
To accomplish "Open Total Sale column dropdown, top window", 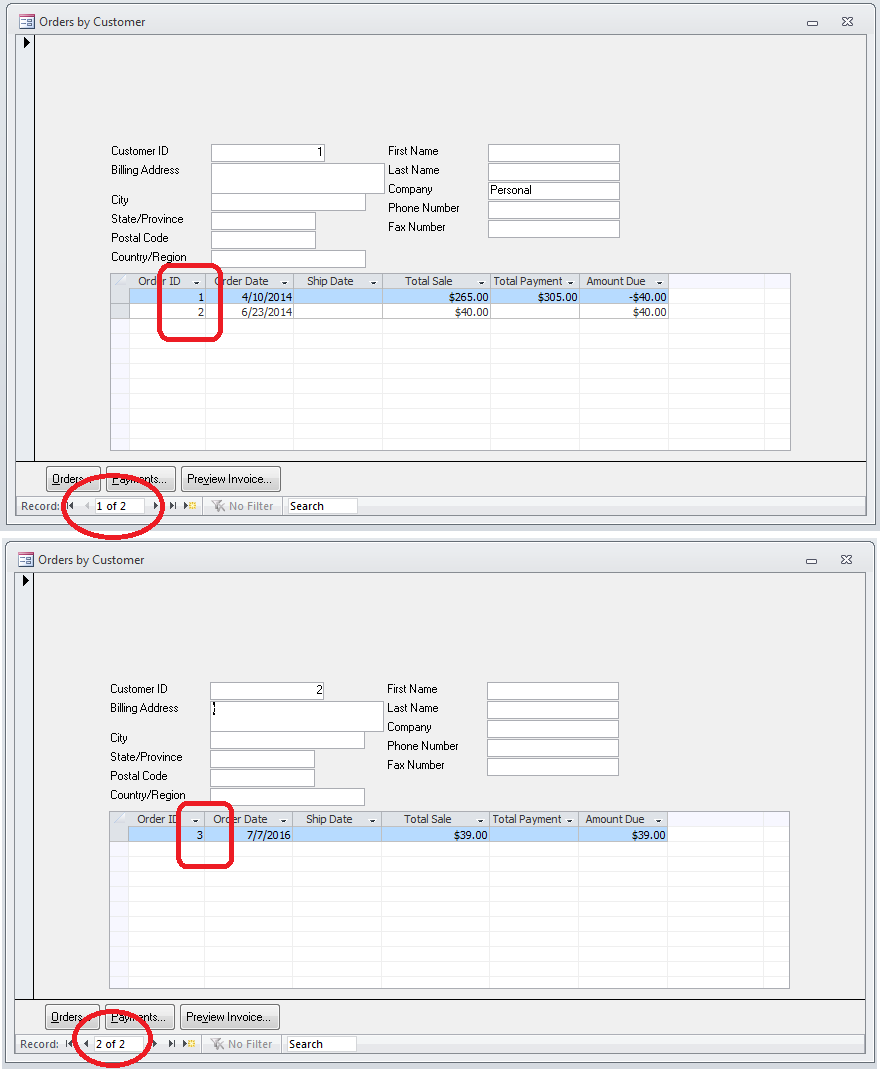I will 482,282.
